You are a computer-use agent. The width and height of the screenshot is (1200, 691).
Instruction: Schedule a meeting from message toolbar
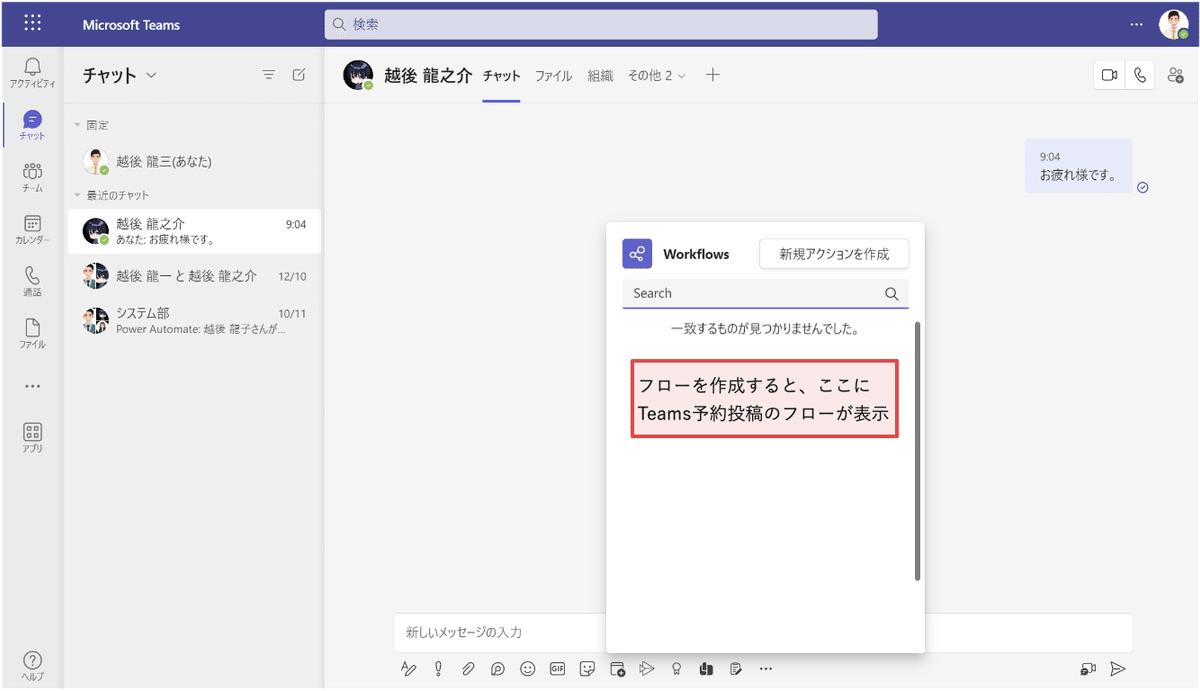pyautogui.click(x=617, y=669)
